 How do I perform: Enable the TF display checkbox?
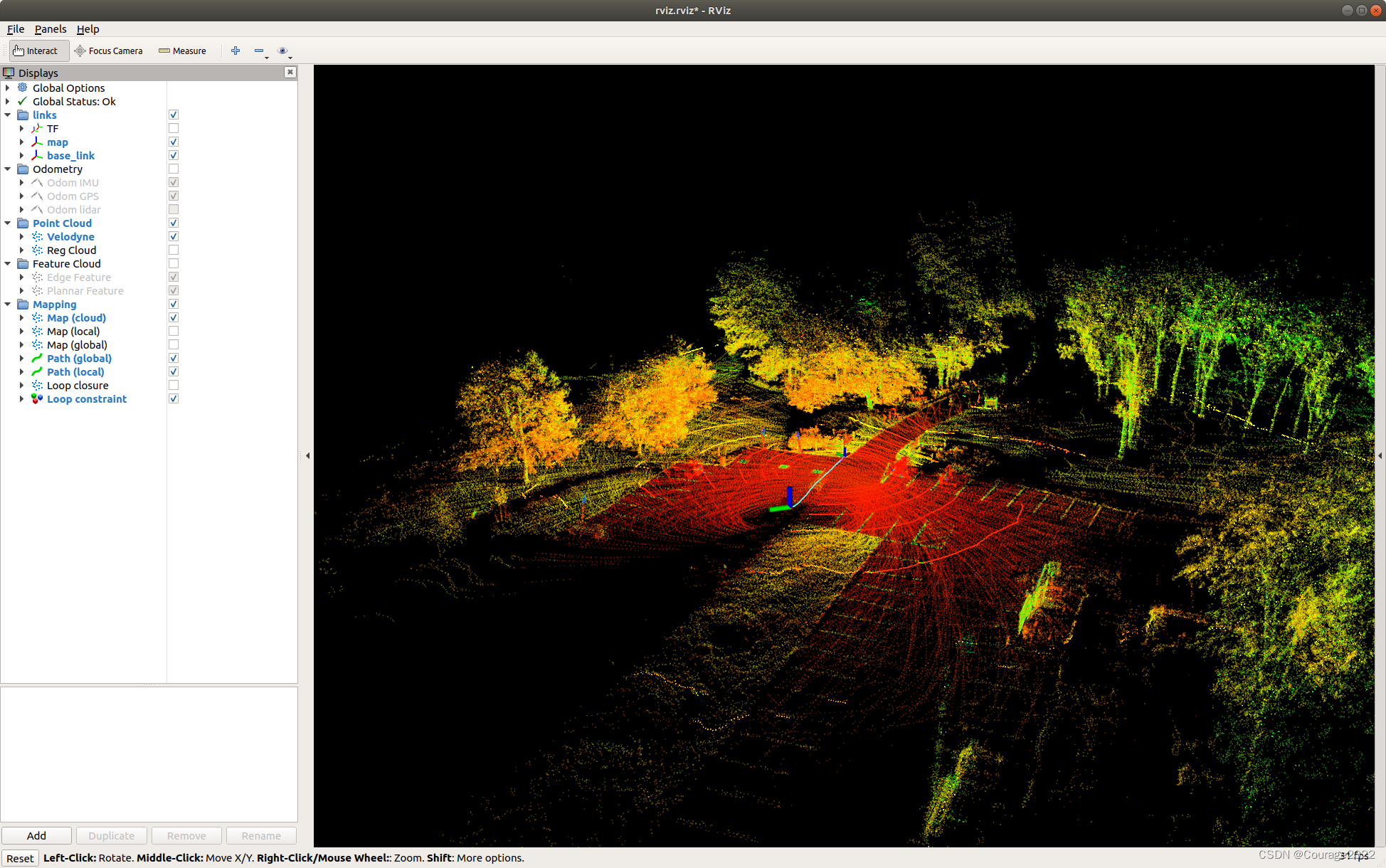click(174, 129)
